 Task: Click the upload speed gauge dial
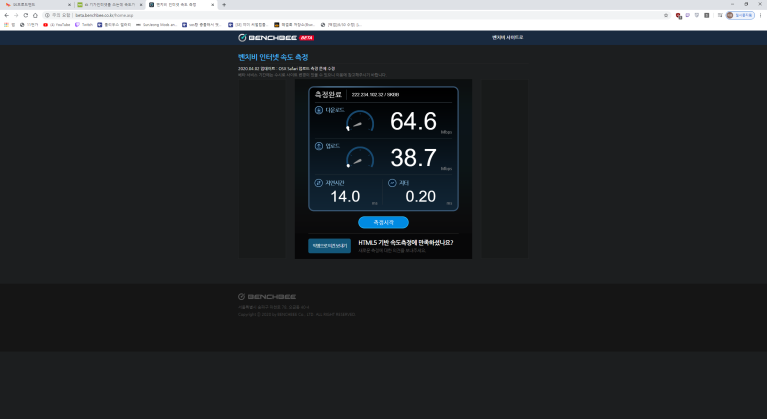[360, 158]
